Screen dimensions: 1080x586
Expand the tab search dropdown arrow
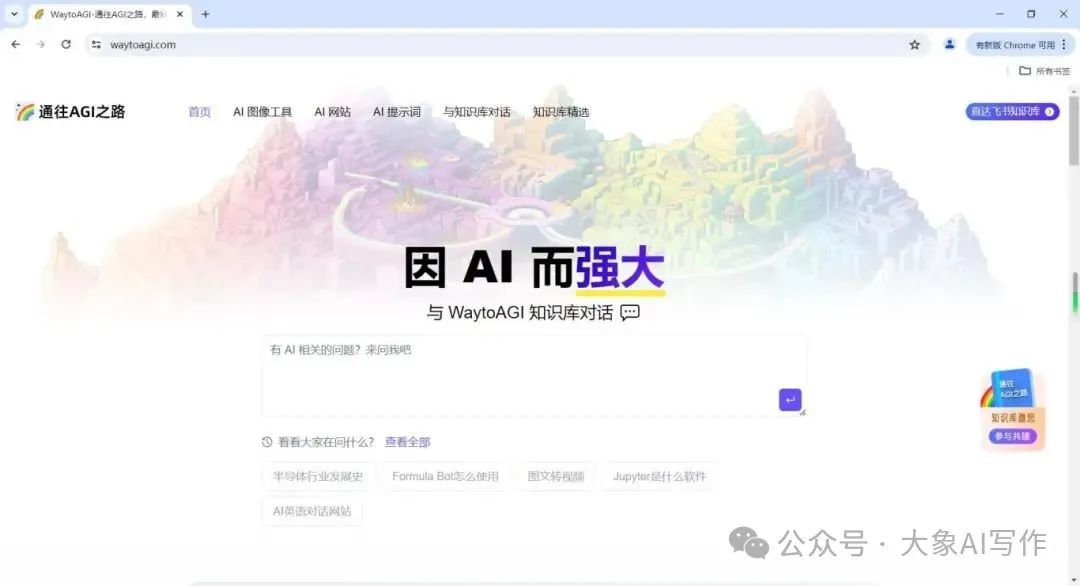(x=14, y=14)
